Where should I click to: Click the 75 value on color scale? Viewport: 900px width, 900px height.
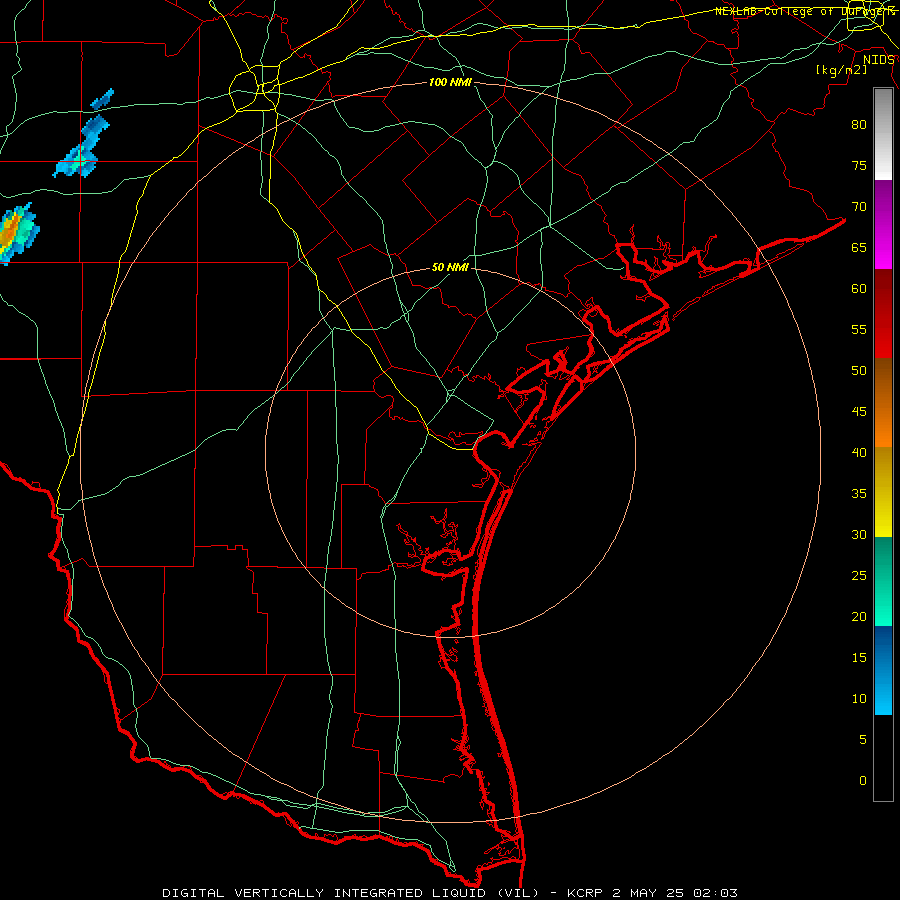pos(859,165)
